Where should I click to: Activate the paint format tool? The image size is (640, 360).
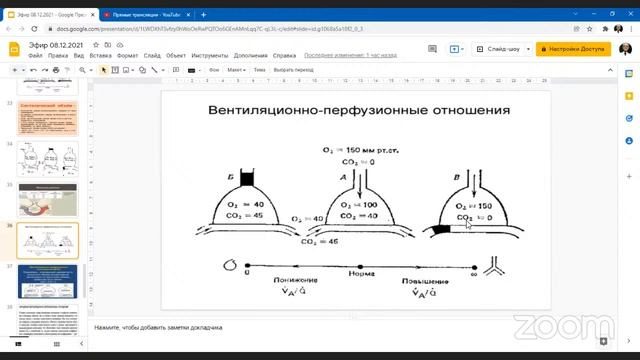click(x=67, y=70)
